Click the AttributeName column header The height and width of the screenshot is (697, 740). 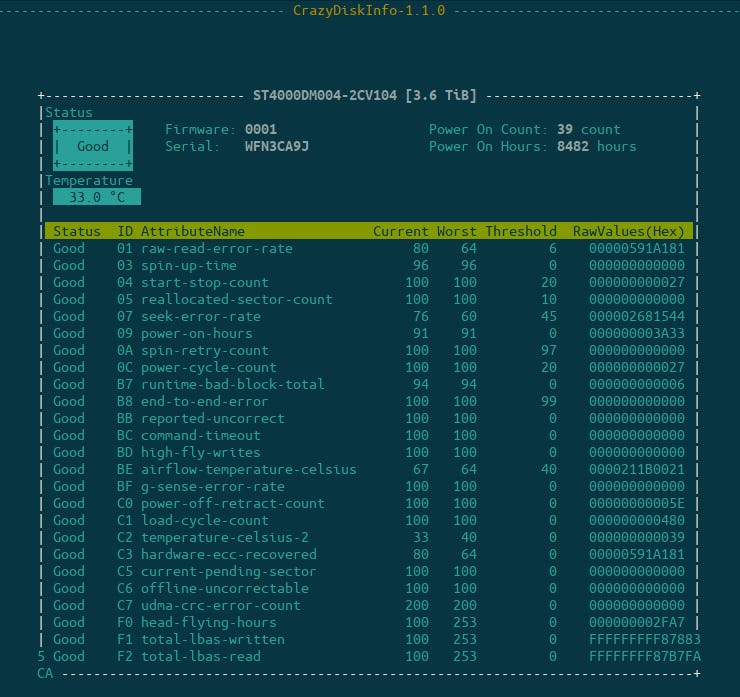coord(193,231)
